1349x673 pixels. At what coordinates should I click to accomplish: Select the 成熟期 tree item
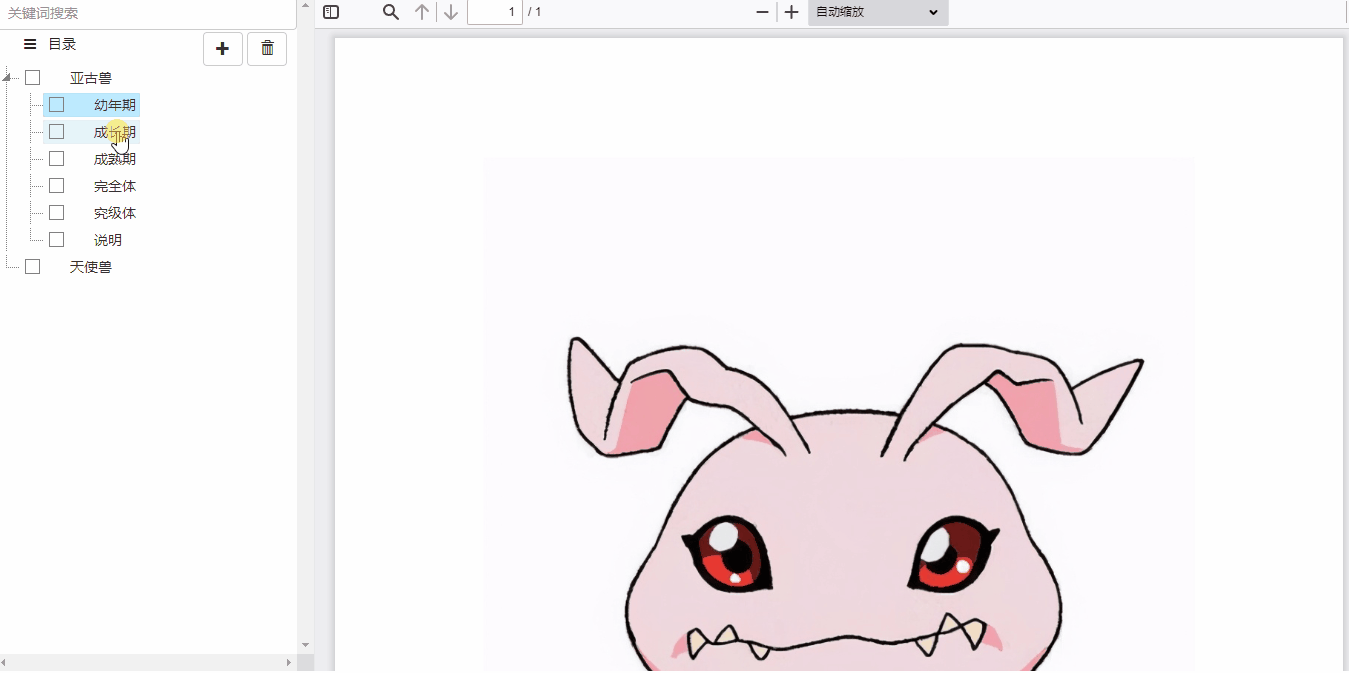(115, 159)
